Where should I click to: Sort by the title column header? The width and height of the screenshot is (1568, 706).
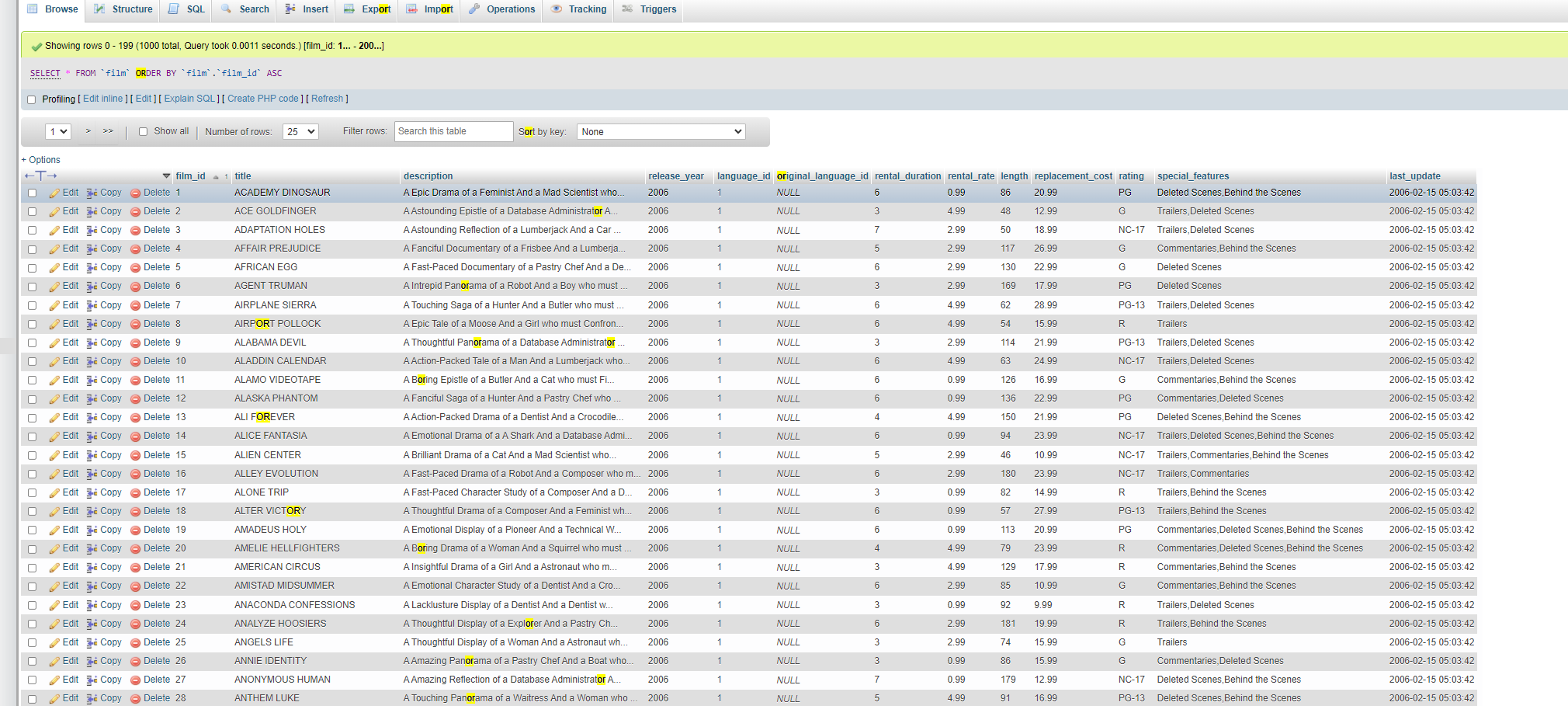243,176
